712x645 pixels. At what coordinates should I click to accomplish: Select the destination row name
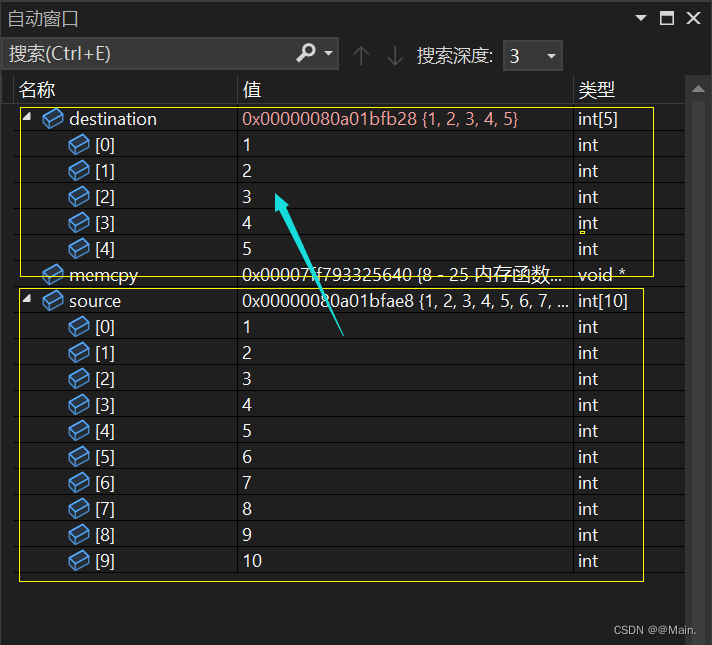(113, 119)
